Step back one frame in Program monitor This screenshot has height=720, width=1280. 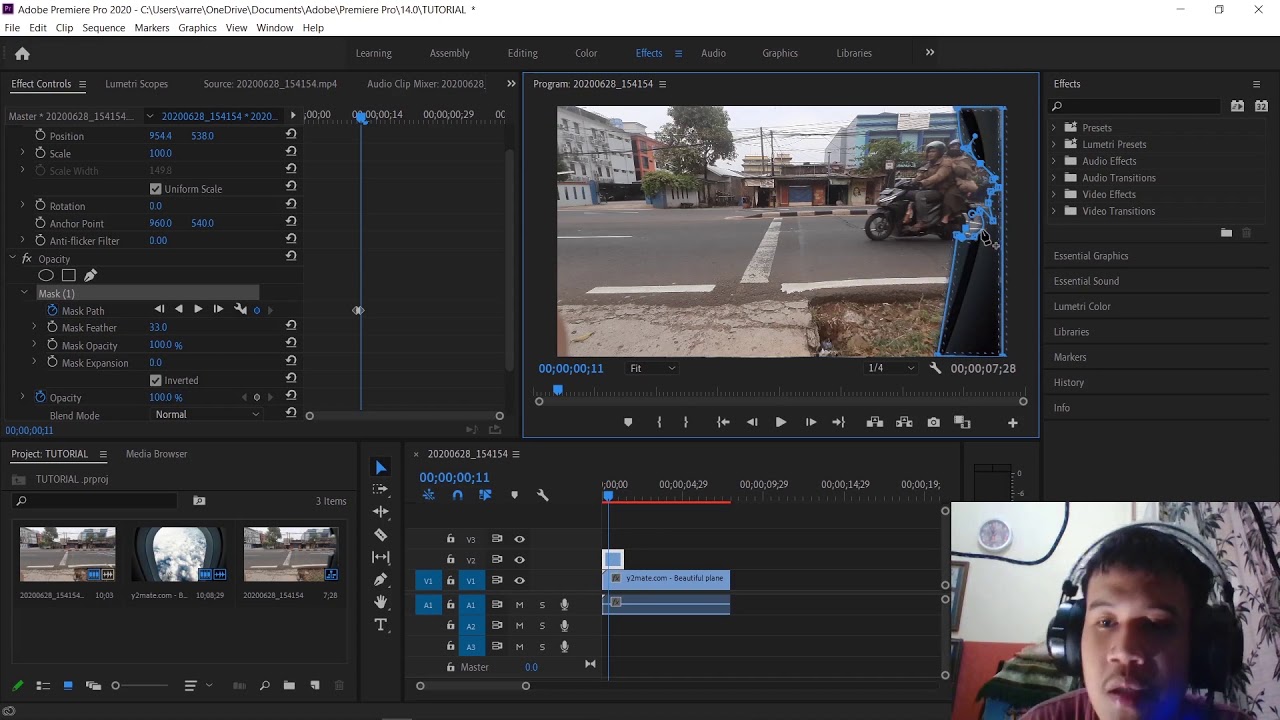tap(752, 422)
